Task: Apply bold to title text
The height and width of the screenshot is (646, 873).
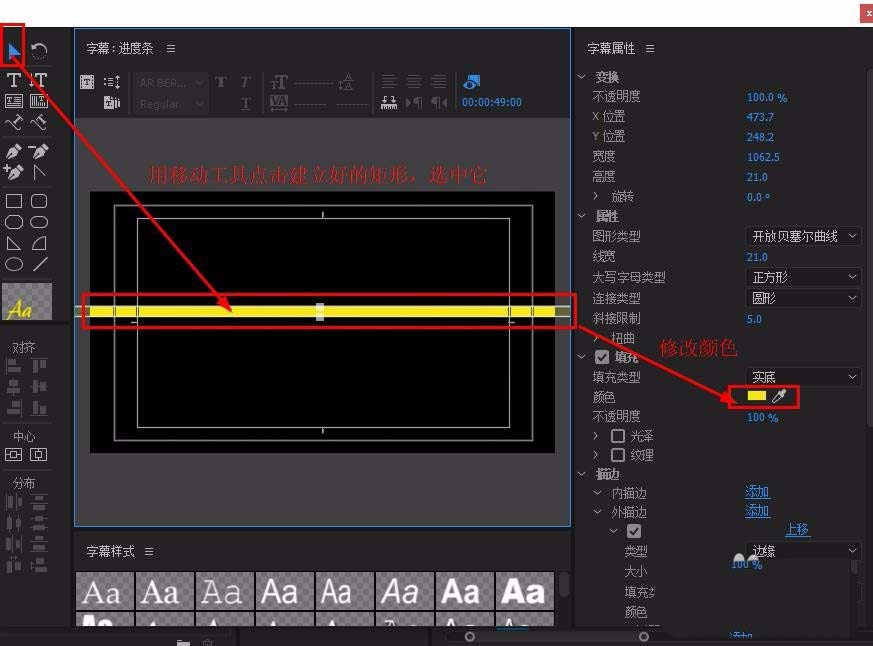Action: pos(222,80)
